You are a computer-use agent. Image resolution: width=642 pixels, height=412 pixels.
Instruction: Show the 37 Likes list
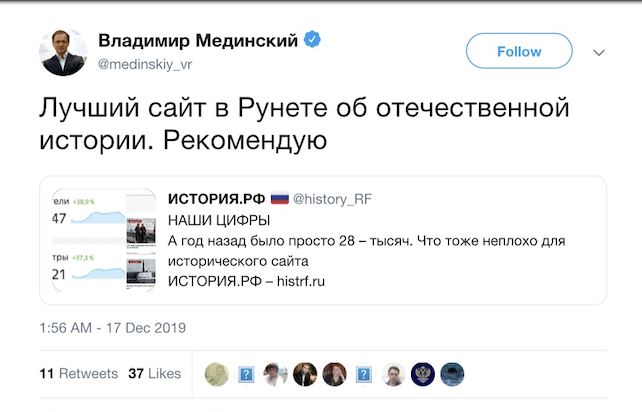[x=154, y=373]
